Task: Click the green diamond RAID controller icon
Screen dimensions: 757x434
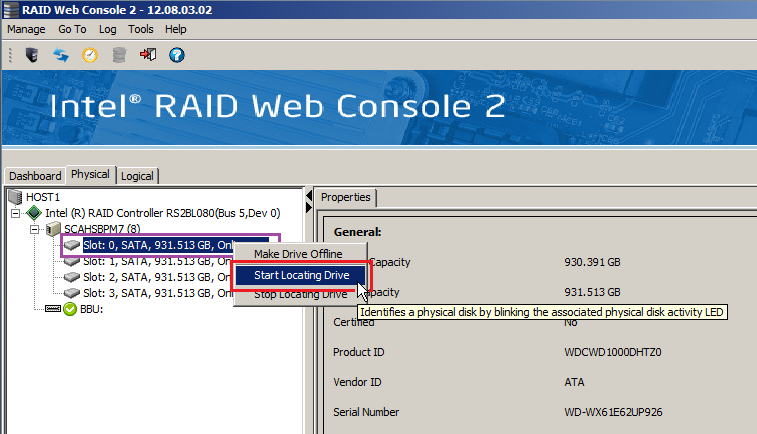Action: (34, 212)
